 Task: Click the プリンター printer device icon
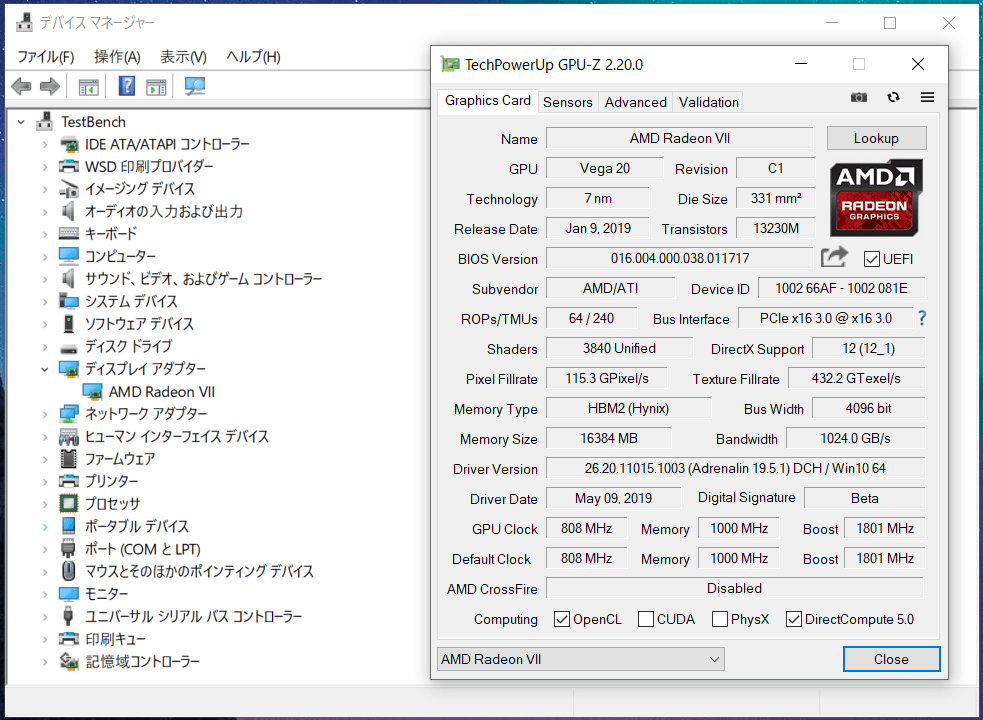68,481
